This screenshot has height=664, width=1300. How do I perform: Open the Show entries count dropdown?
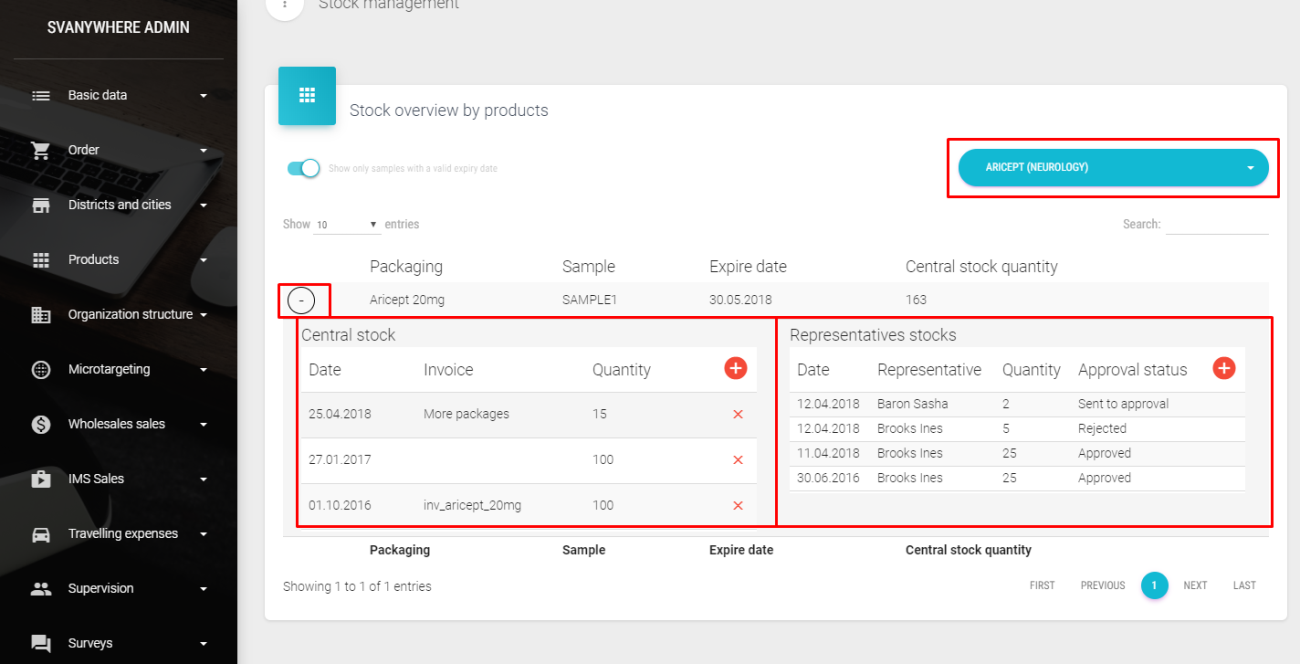coord(346,225)
